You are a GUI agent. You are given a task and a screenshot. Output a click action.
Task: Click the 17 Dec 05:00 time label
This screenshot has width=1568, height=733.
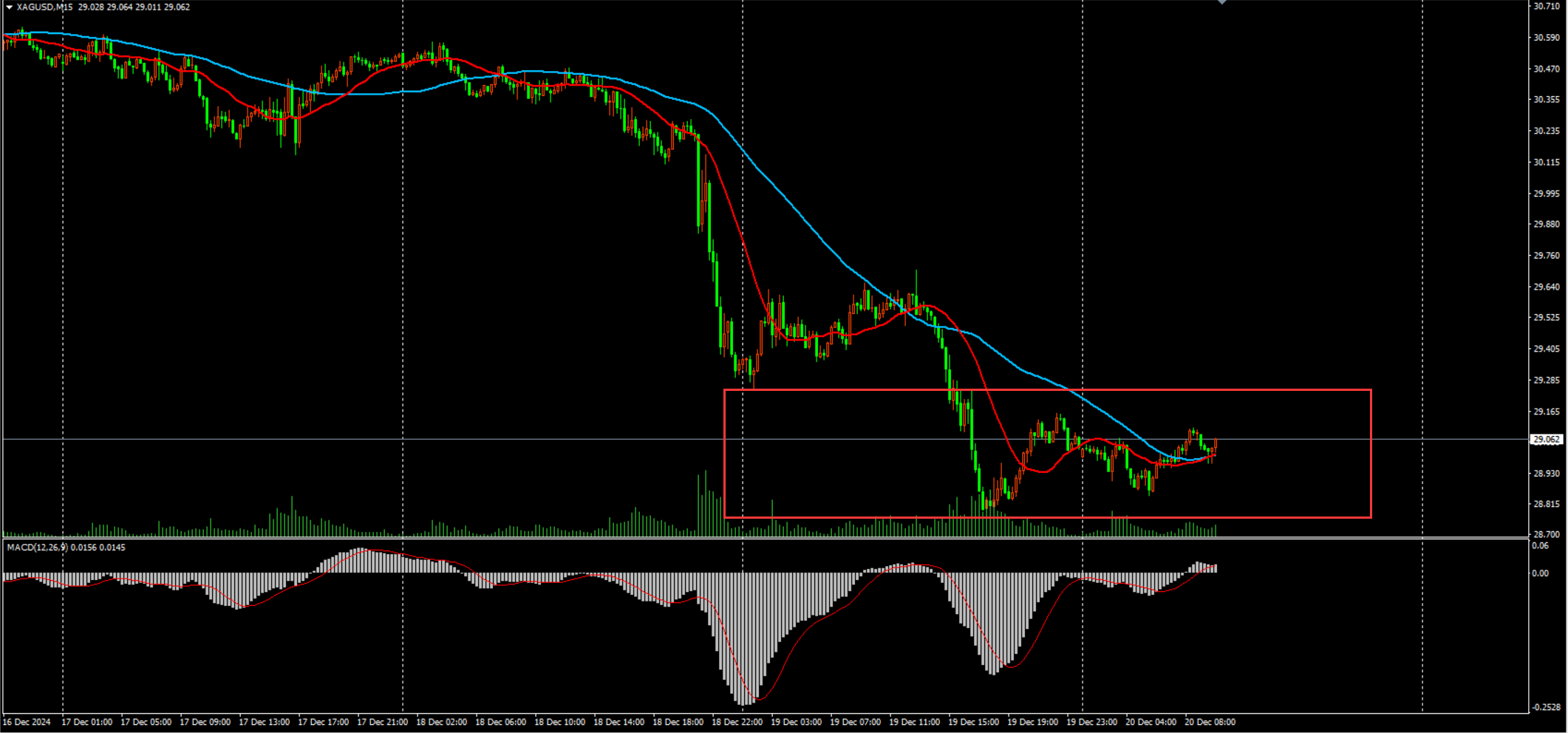pyautogui.click(x=146, y=723)
